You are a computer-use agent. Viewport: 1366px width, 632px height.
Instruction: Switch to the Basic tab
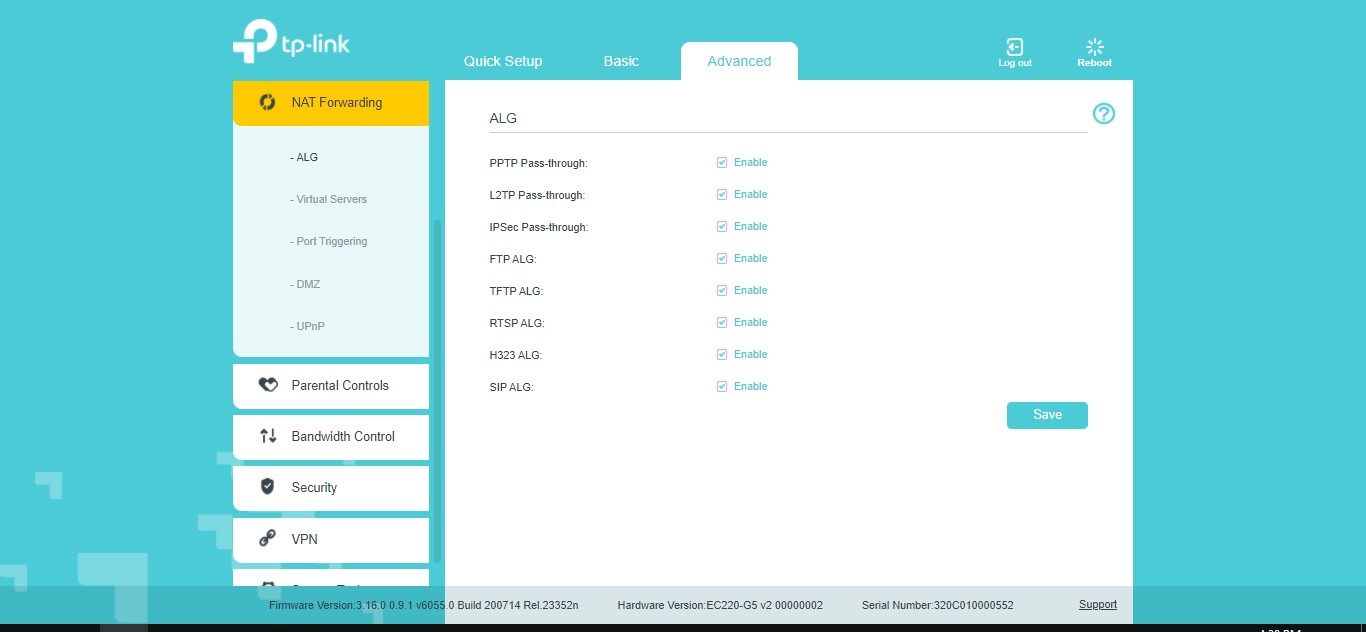pyautogui.click(x=620, y=61)
